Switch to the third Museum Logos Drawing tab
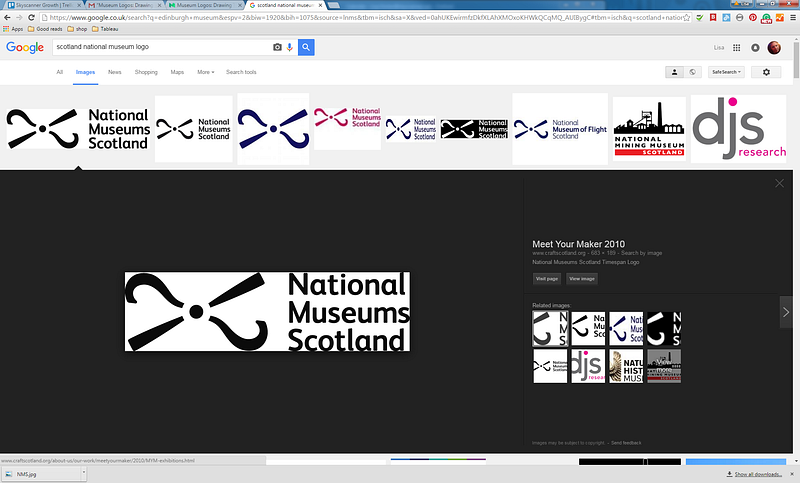800x483 pixels. coord(205,5)
